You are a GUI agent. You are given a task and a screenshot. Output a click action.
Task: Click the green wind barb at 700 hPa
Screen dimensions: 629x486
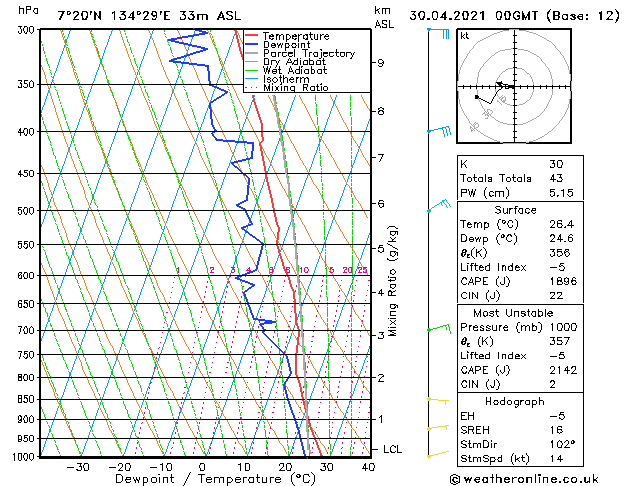[439, 328]
